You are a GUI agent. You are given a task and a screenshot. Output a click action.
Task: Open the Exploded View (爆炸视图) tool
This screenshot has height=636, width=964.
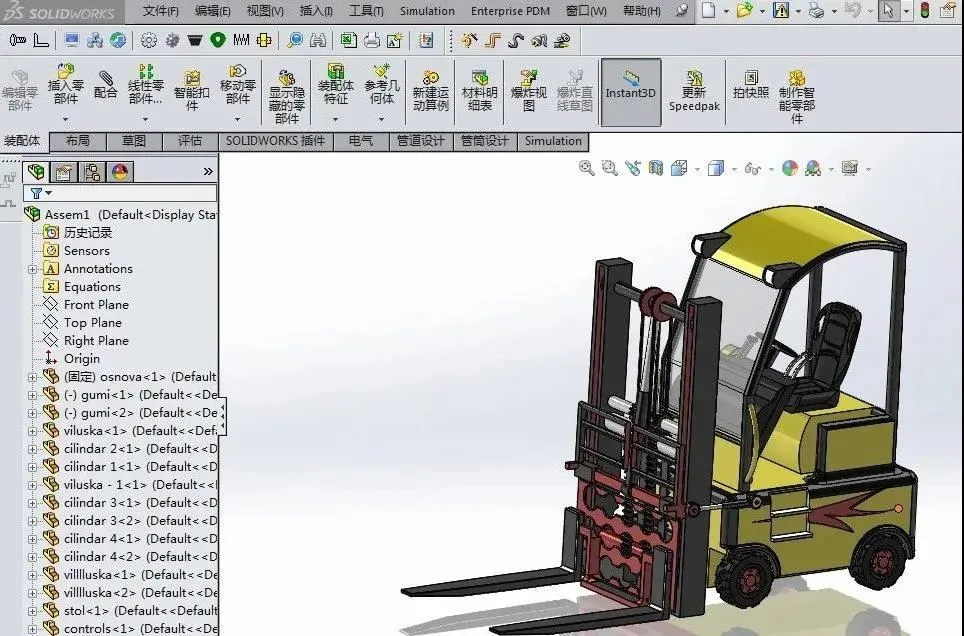click(x=529, y=90)
